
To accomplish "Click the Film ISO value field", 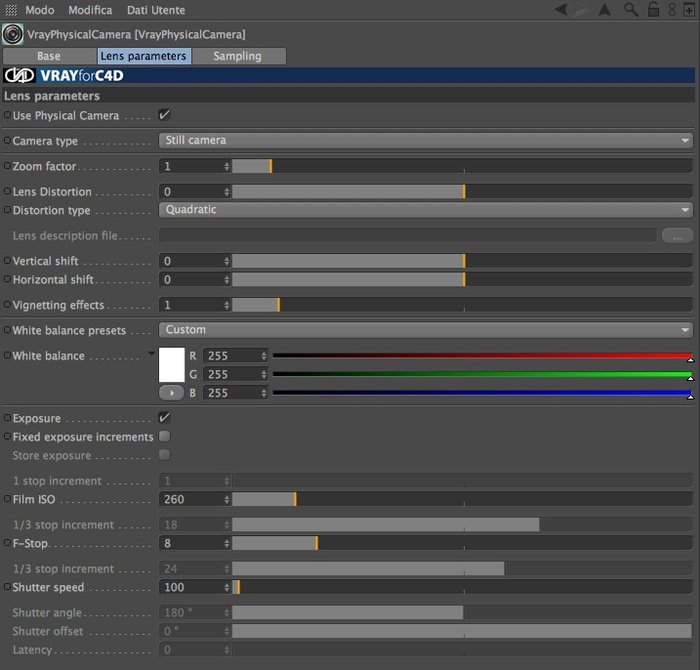I will [195, 499].
